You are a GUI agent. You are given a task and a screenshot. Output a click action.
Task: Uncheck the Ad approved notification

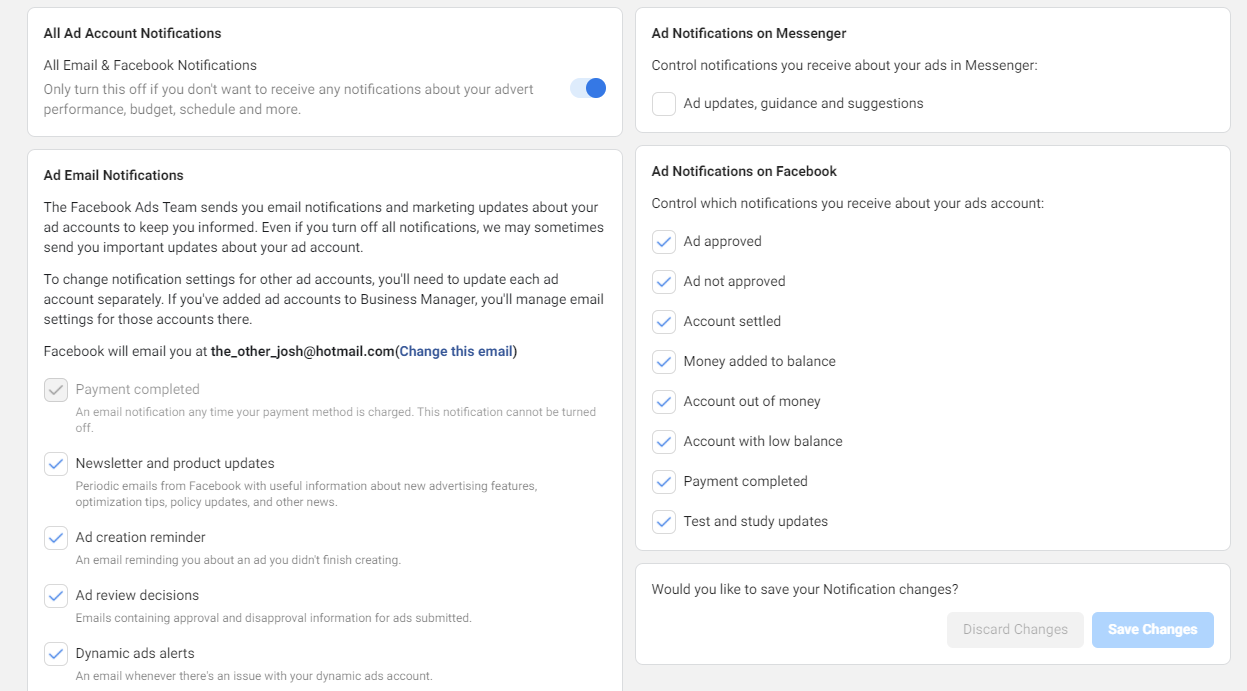[x=663, y=241]
